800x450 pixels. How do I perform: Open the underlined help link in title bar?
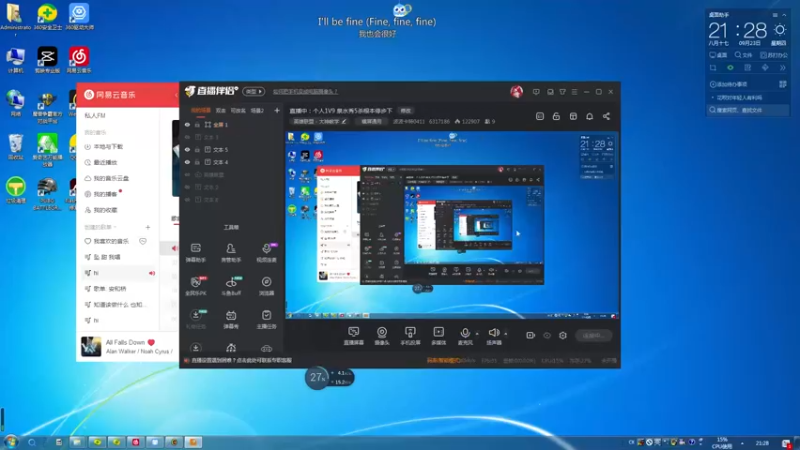point(305,92)
